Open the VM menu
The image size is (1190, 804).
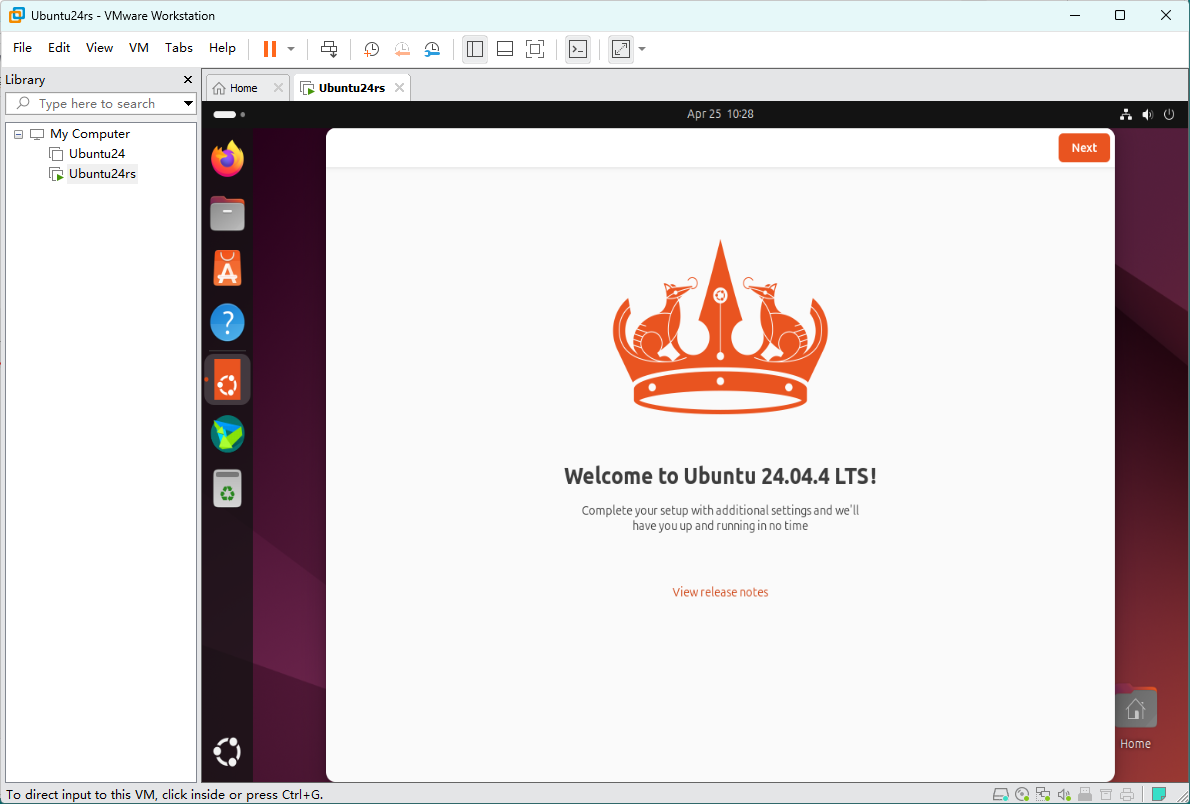(x=139, y=48)
